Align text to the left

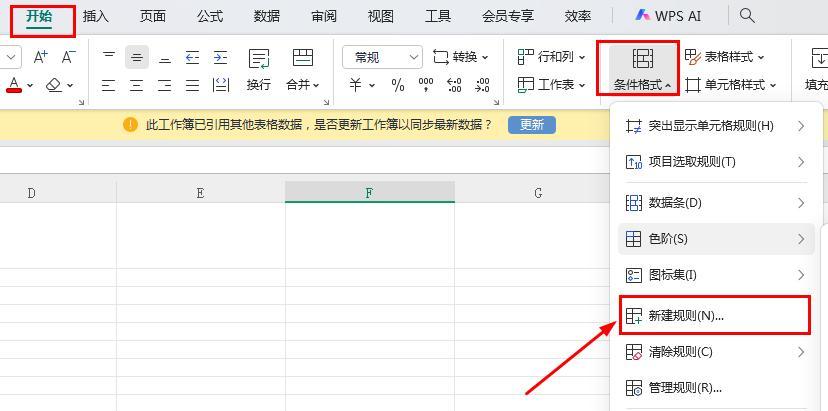[x=108, y=85]
